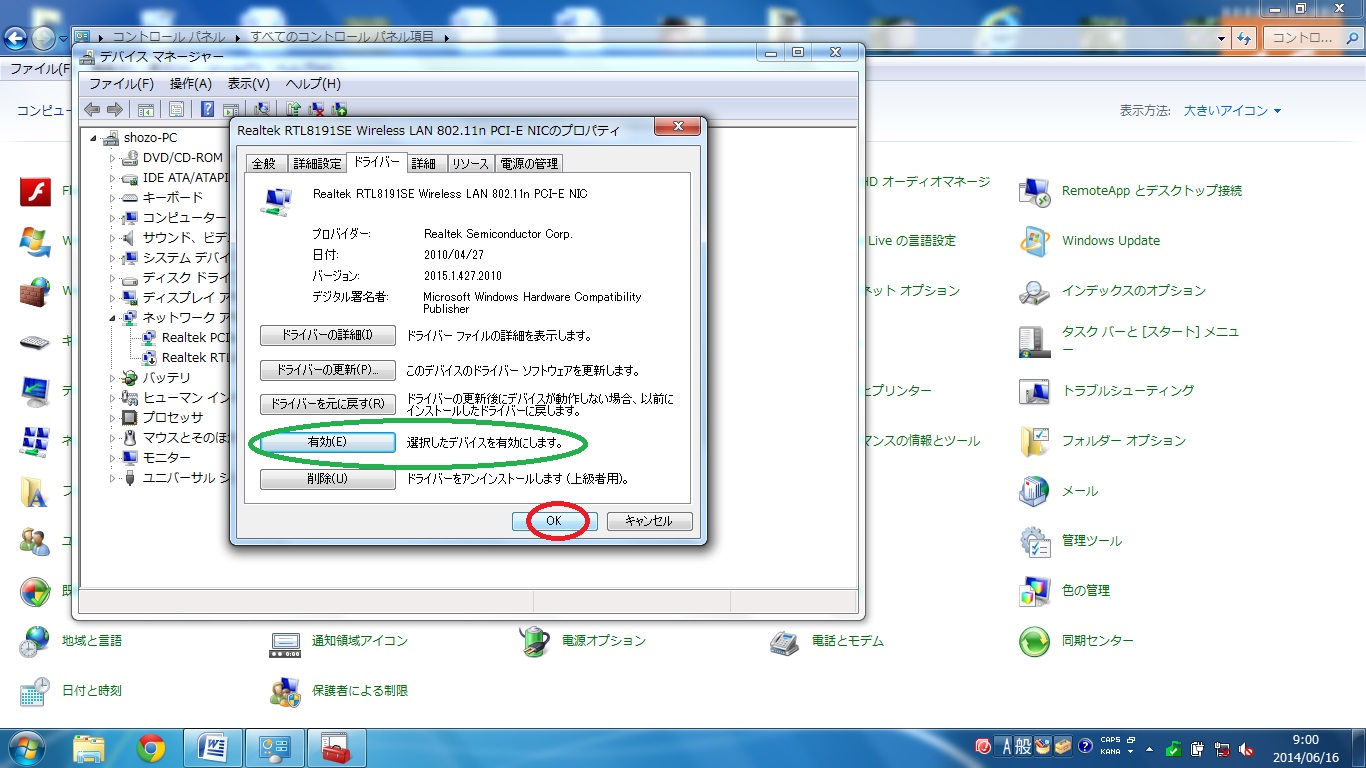Image resolution: width=1366 pixels, height=768 pixels.
Task: Open the red toolbox taskbar icon
Action: click(336, 748)
